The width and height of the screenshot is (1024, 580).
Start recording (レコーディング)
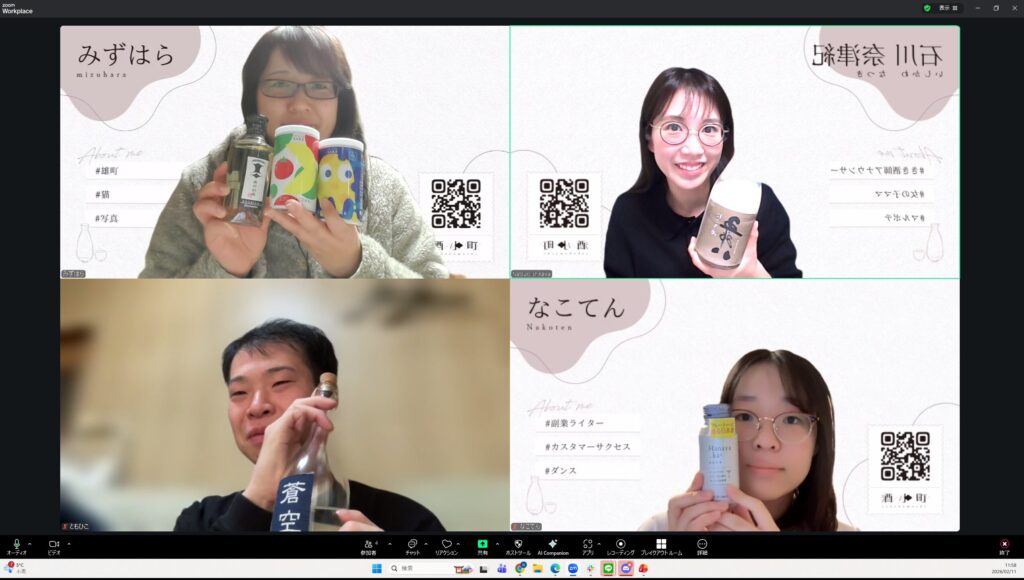(621, 544)
